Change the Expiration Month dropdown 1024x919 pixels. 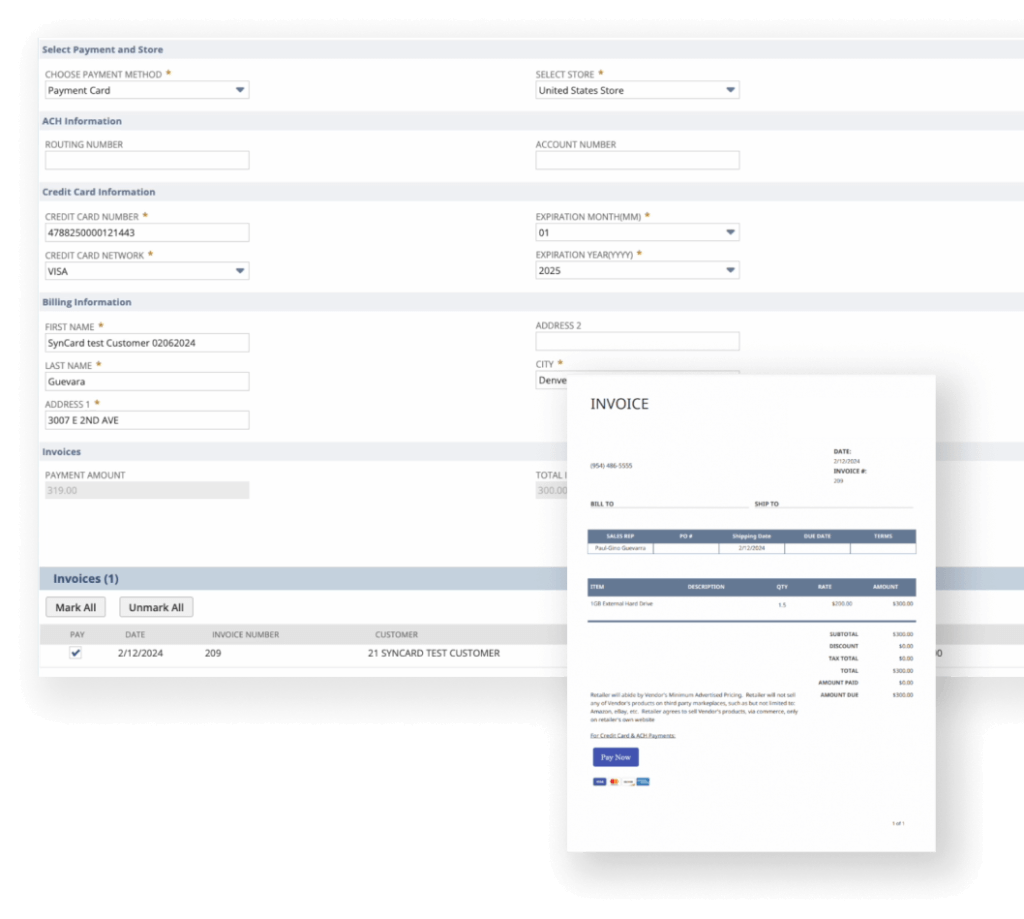tap(637, 233)
